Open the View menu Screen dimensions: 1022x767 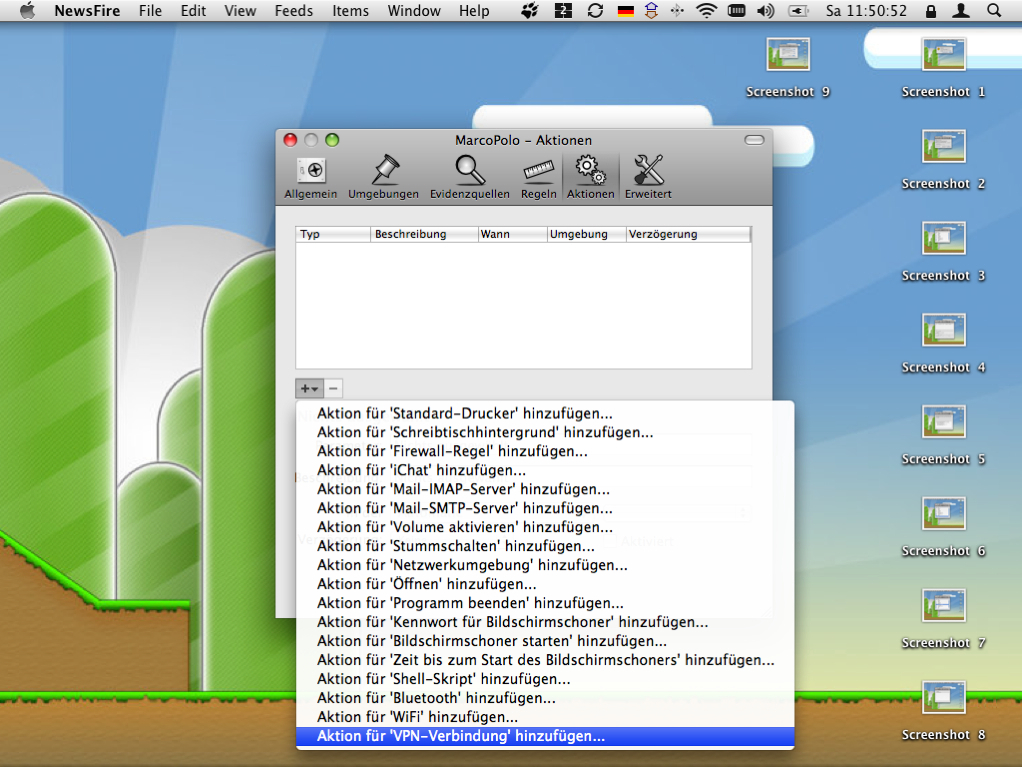(x=241, y=10)
